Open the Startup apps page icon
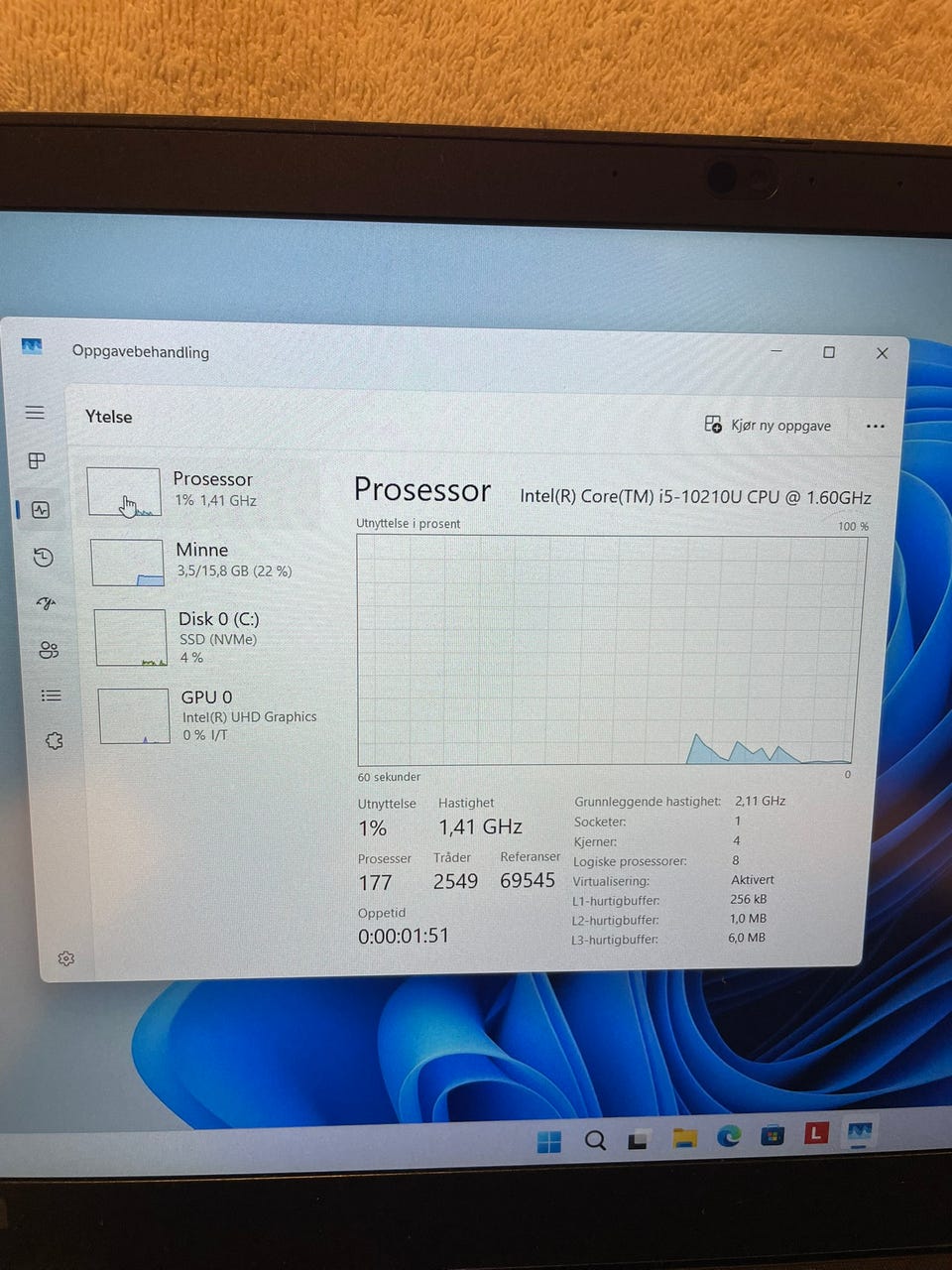The height and width of the screenshot is (1270, 952). (46, 603)
